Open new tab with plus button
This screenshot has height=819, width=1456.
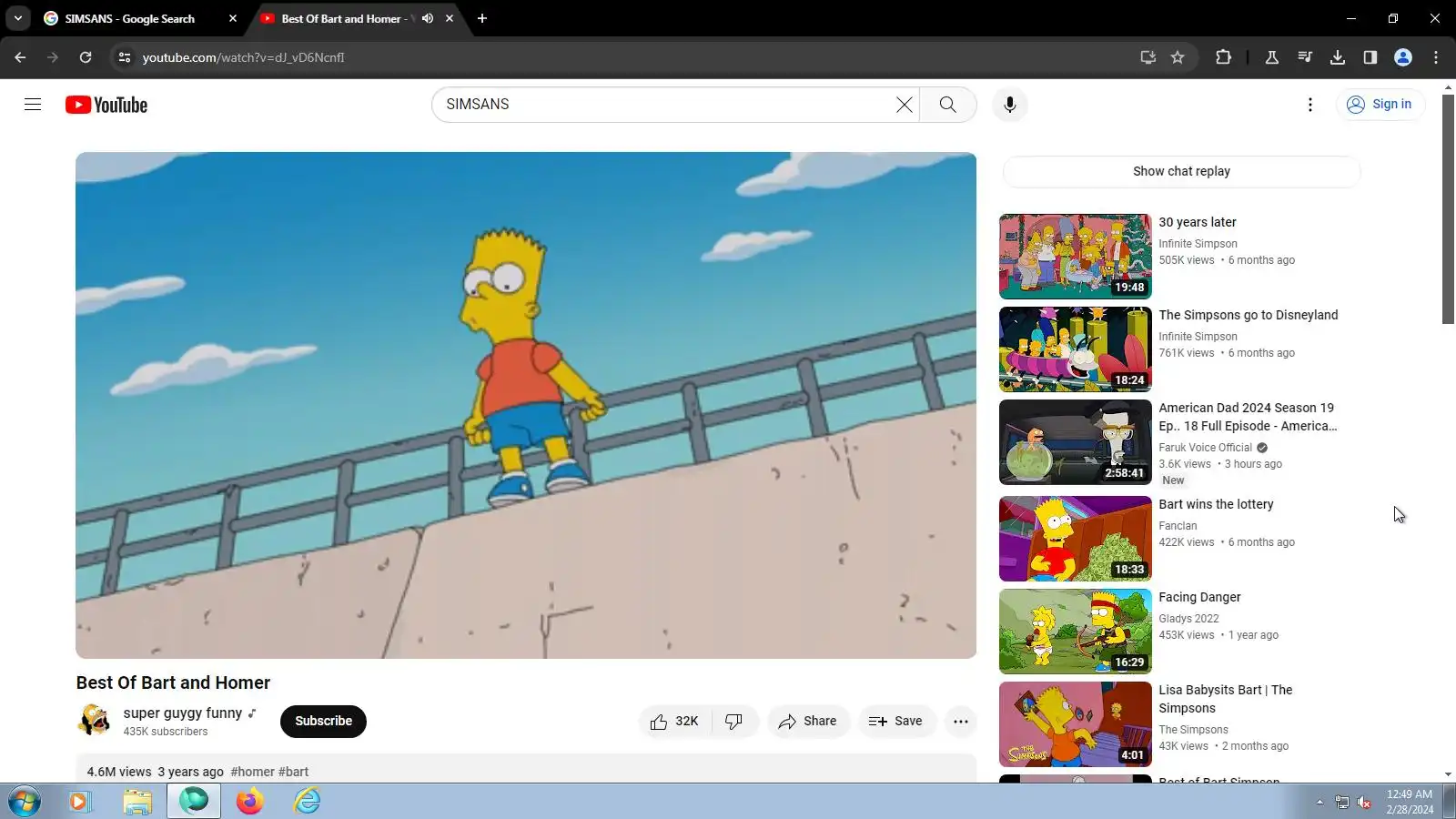pos(482,18)
